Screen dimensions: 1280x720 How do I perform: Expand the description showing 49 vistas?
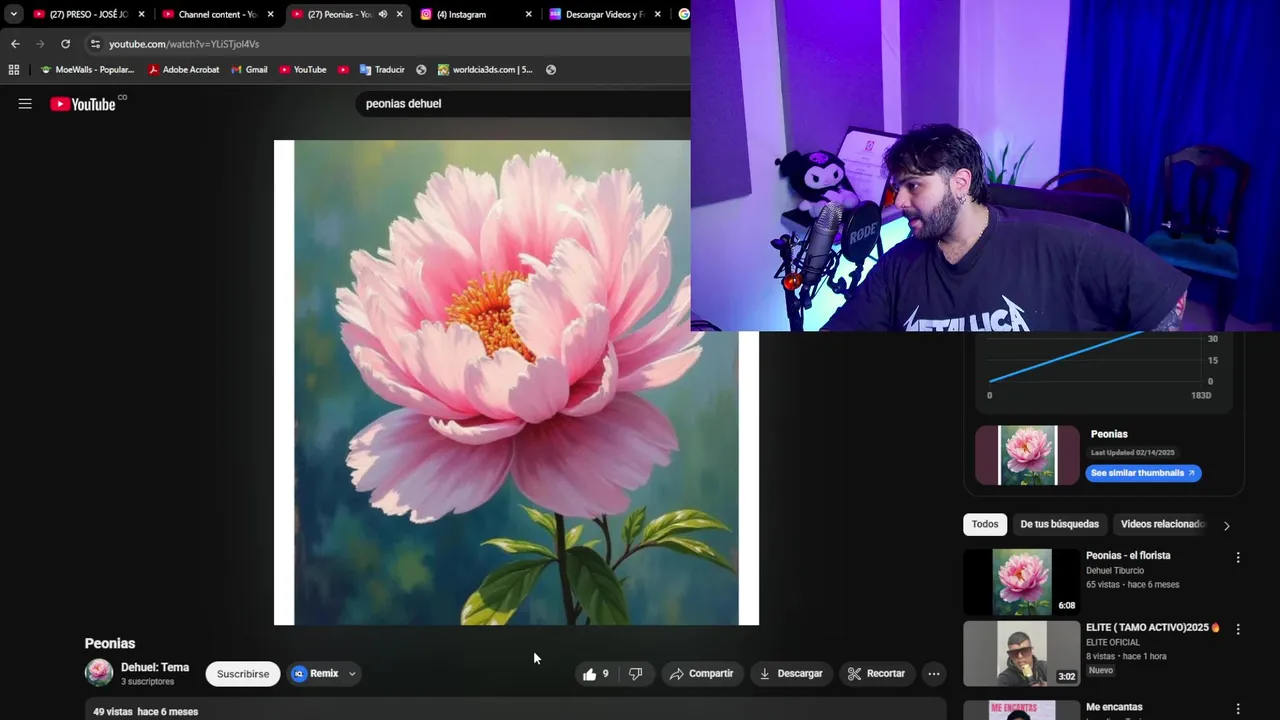coord(515,710)
